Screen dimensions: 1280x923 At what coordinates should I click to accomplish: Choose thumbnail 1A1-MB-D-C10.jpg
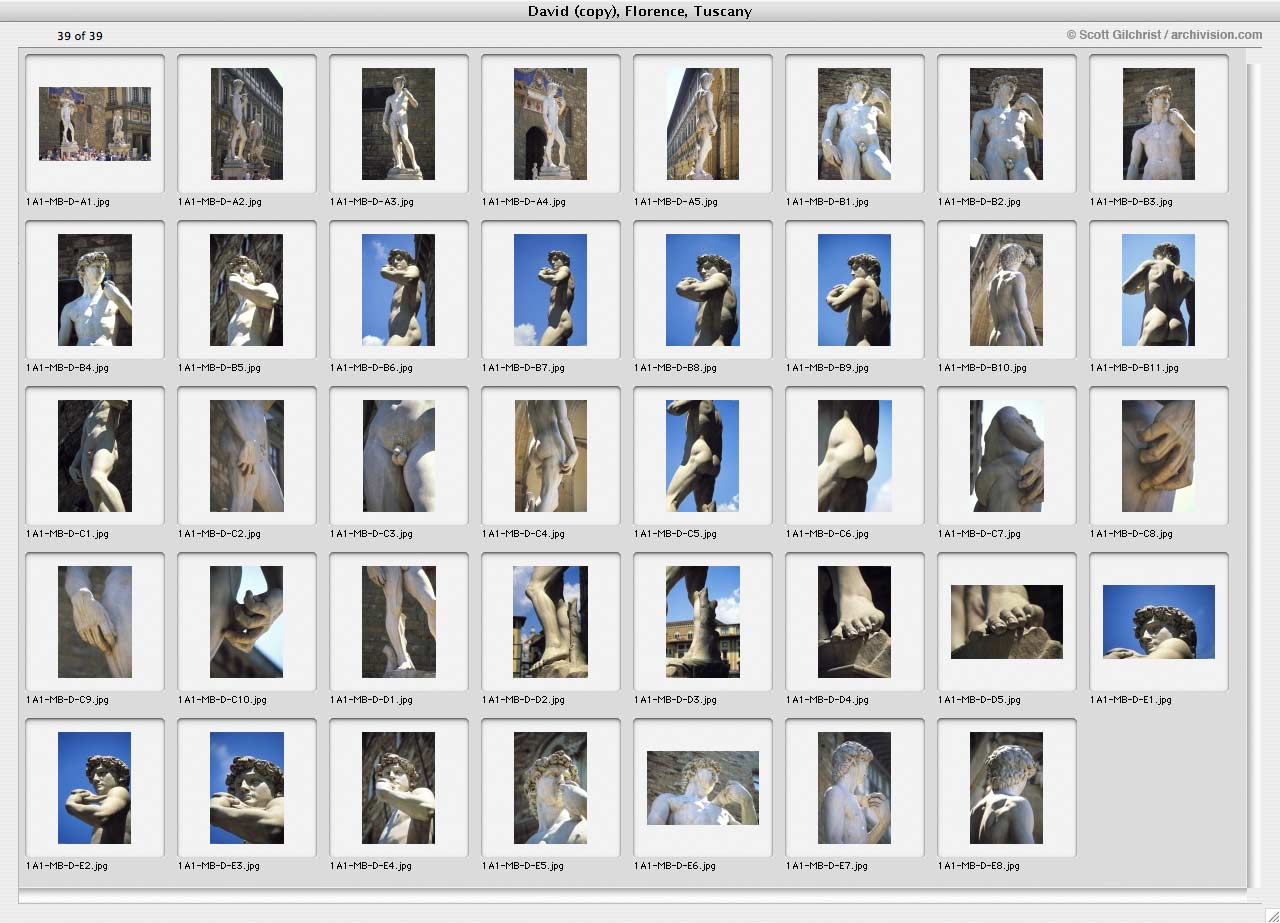247,622
